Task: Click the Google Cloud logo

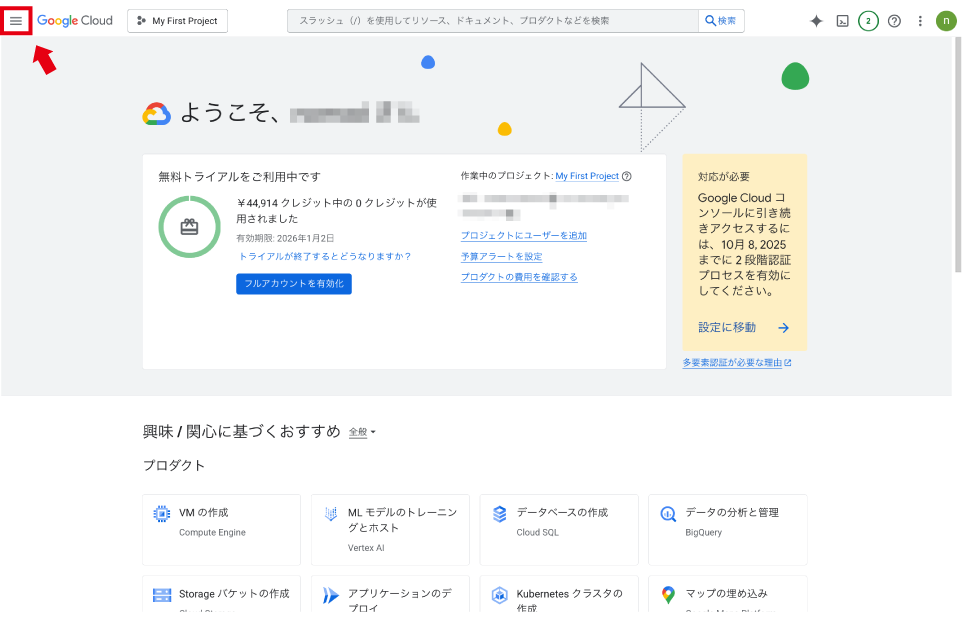Action: 75,21
